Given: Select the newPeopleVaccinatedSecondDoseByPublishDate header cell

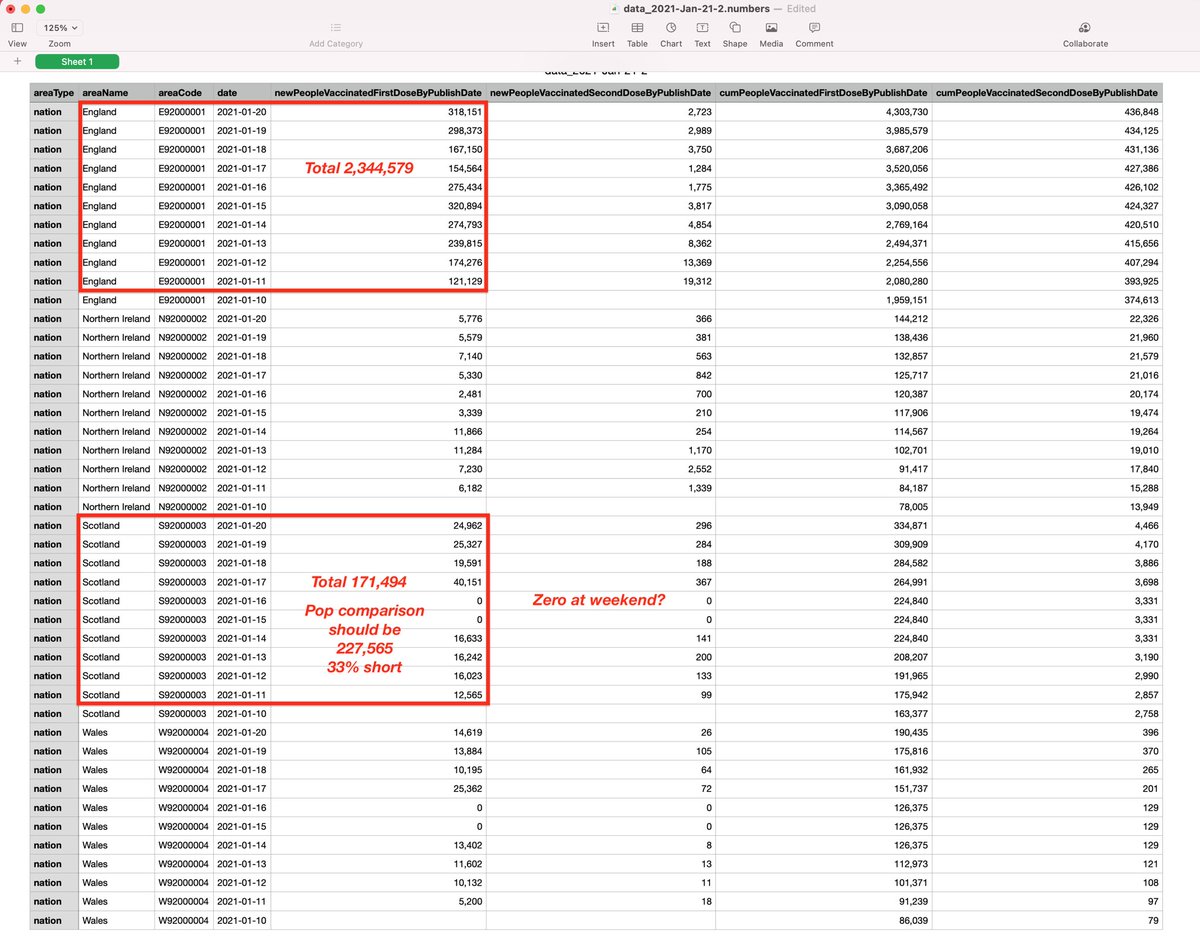Looking at the screenshot, I should tap(601, 92).
